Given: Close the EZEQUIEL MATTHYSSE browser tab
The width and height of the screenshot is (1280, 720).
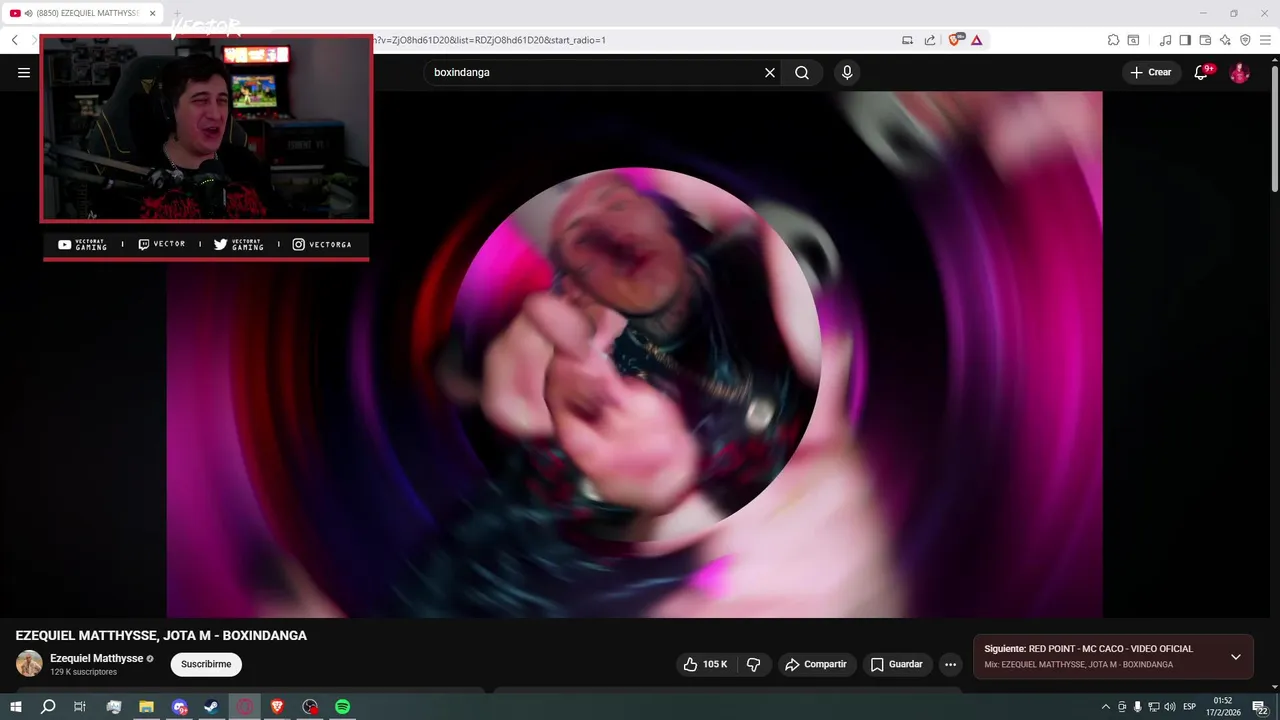Looking at the screenshot, I should (153, 13).
